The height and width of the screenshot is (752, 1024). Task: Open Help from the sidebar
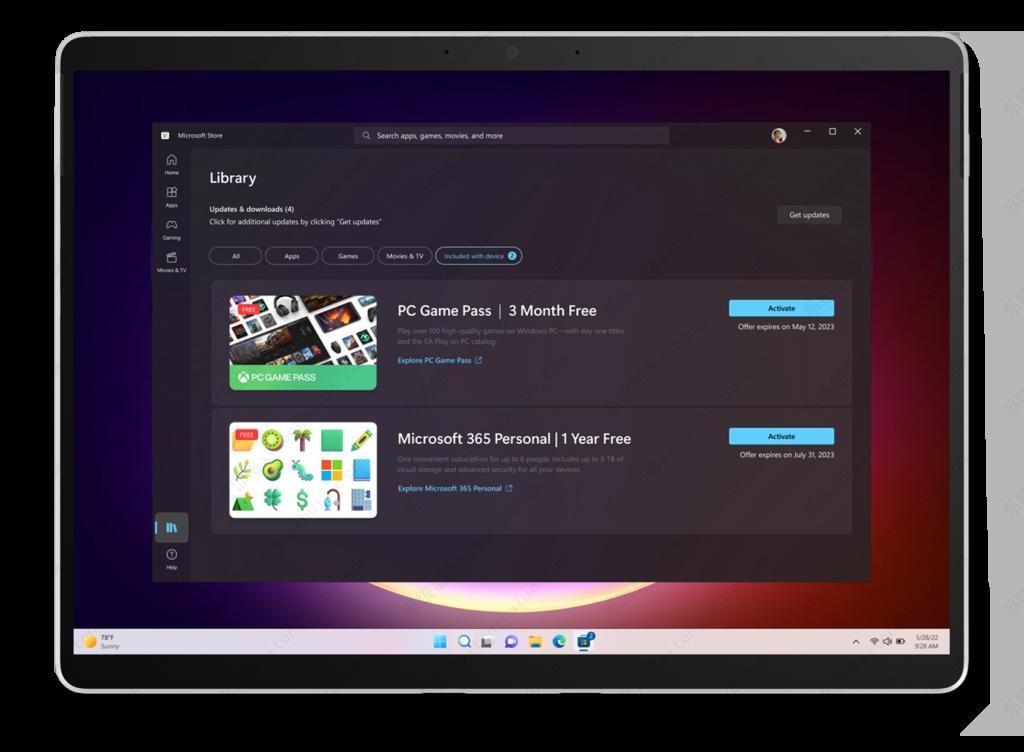171,558
